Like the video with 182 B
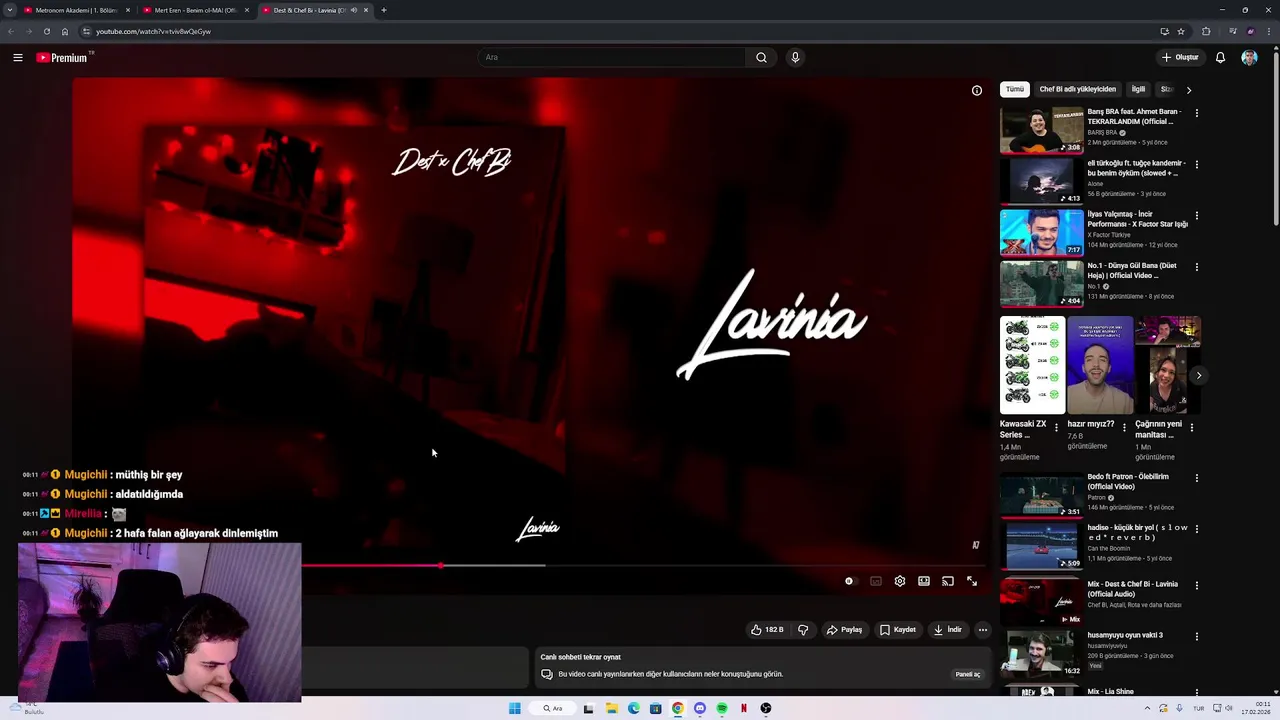The height and width of the screenshot is (720, 1280). [x=767, y=630]
